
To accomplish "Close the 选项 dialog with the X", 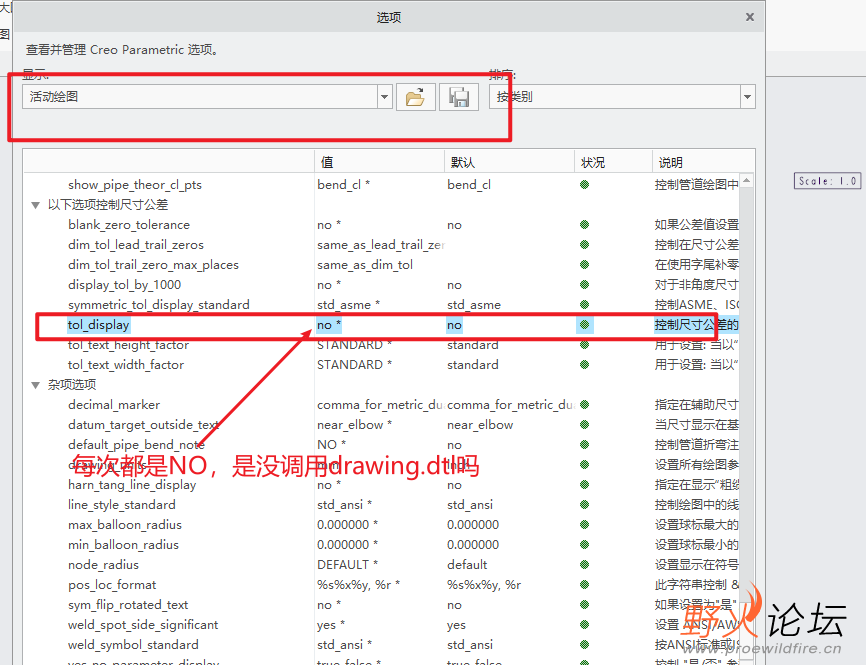I will pyautogui.click(x=749, y=17).
